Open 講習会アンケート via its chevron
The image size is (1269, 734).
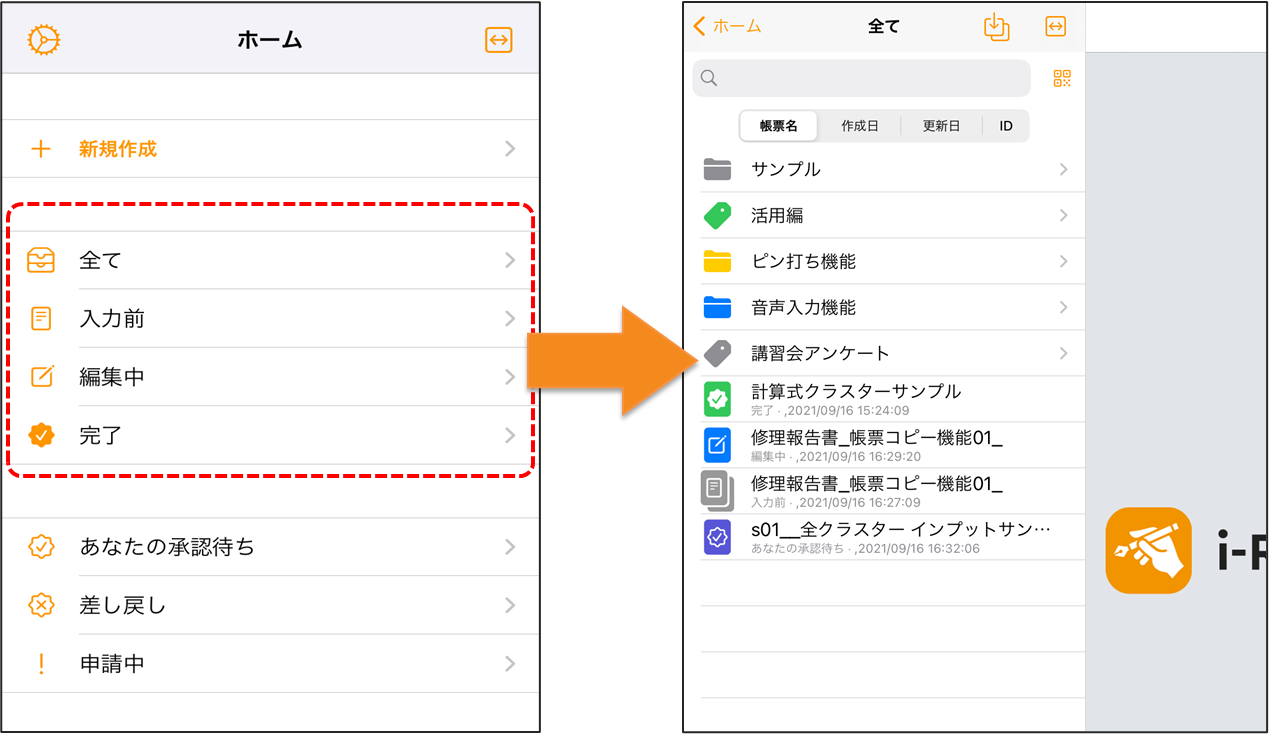1063,354
